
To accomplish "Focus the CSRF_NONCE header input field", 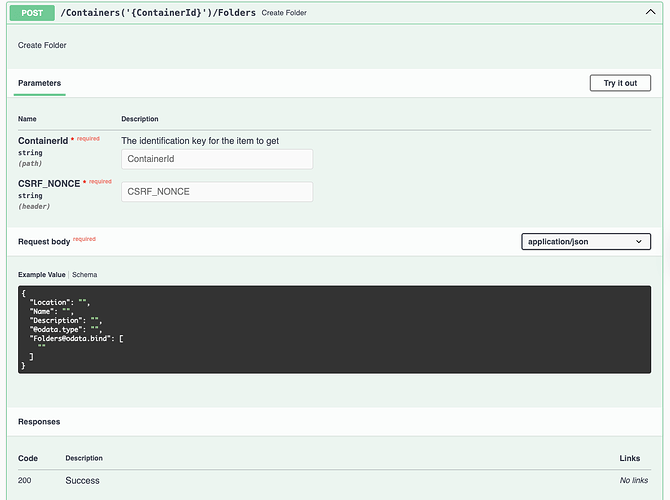I will click(x=217, y=191).
